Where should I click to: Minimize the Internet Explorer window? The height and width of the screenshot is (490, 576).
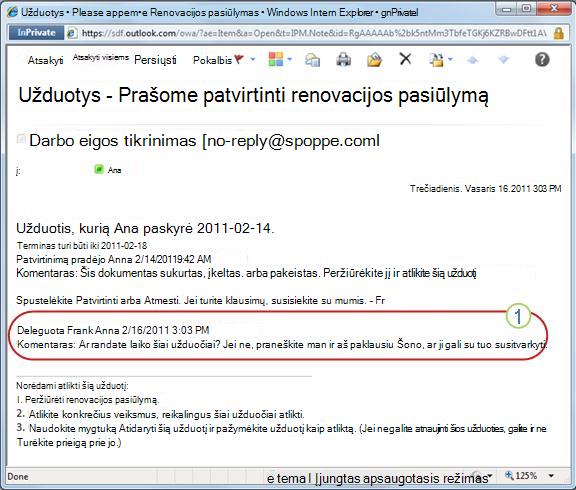coord(507,9)
